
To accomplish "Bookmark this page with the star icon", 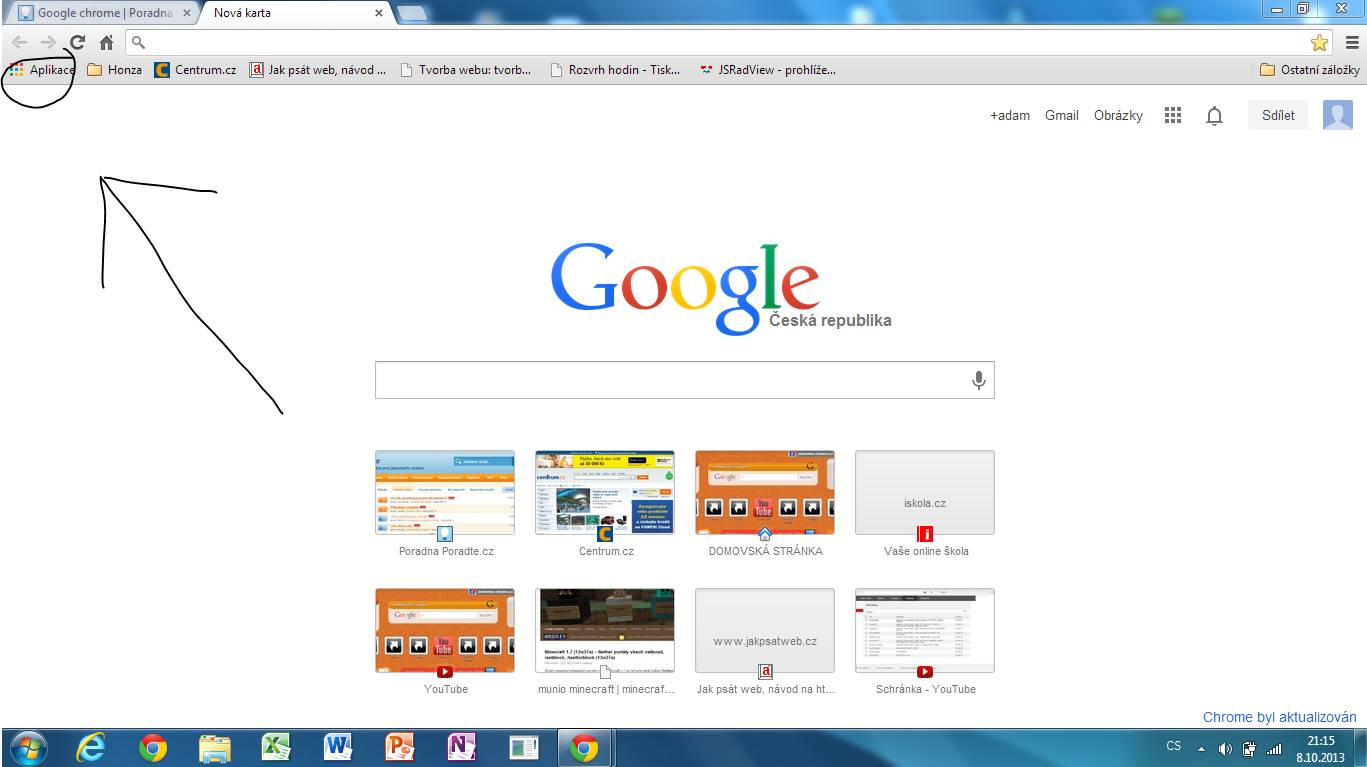I will click(1319, 43).
